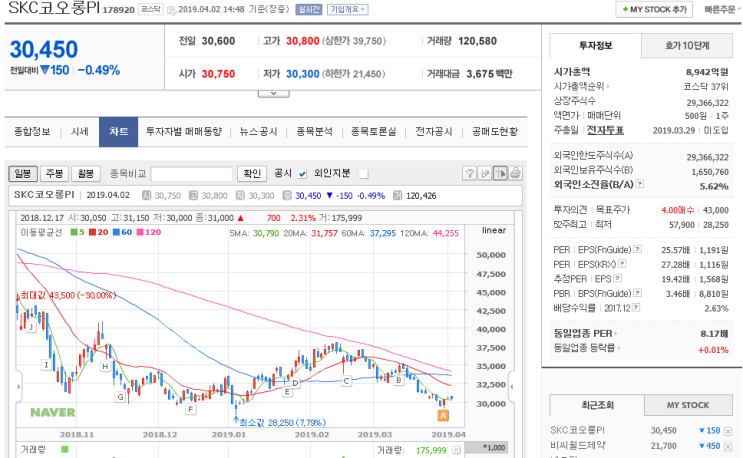The height and width of the screenshot is (458, 743).
Task: Click chart event marker D
Action: (295, 383)
